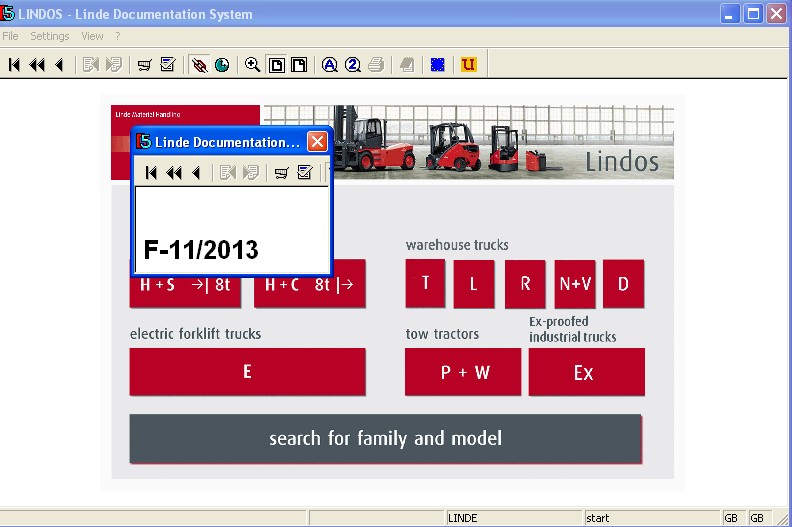Click the start status bar entry
This screenshot has width=792, height=527.
[652, 518]
